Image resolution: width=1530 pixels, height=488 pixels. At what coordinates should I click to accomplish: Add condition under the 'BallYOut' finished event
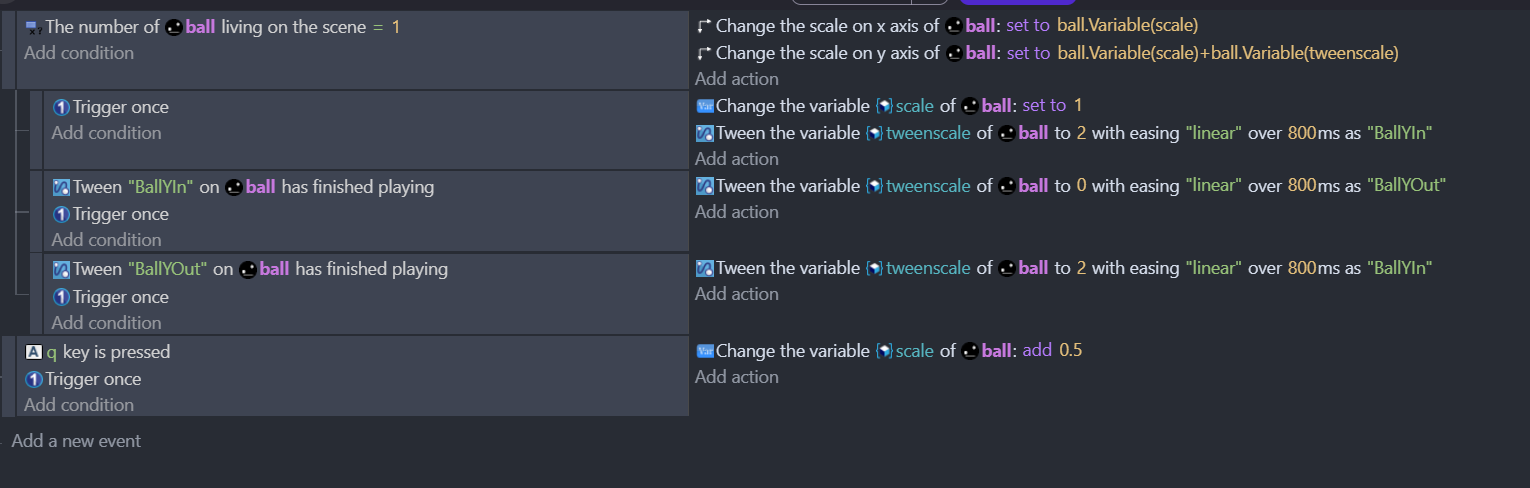(x=107, y=323)
